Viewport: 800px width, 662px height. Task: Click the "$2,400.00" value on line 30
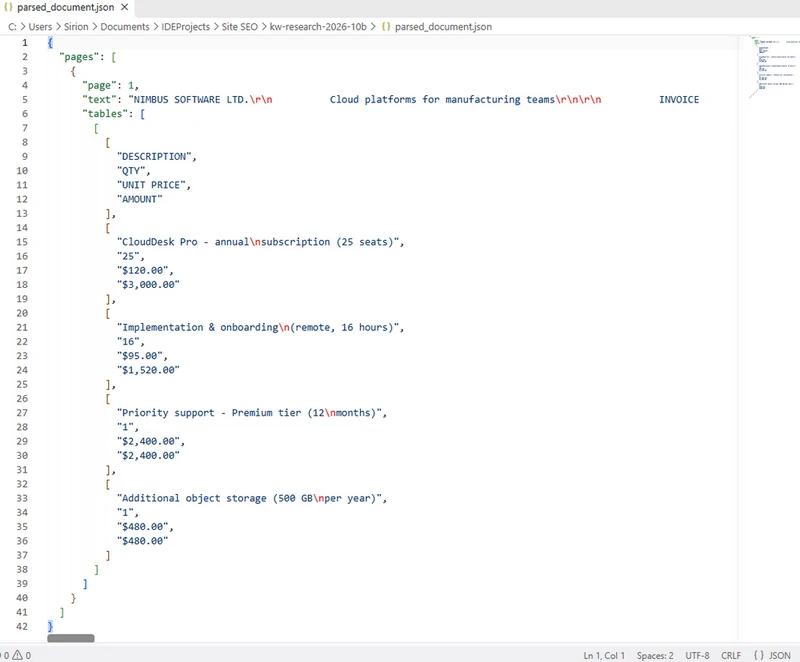[148, 455]
